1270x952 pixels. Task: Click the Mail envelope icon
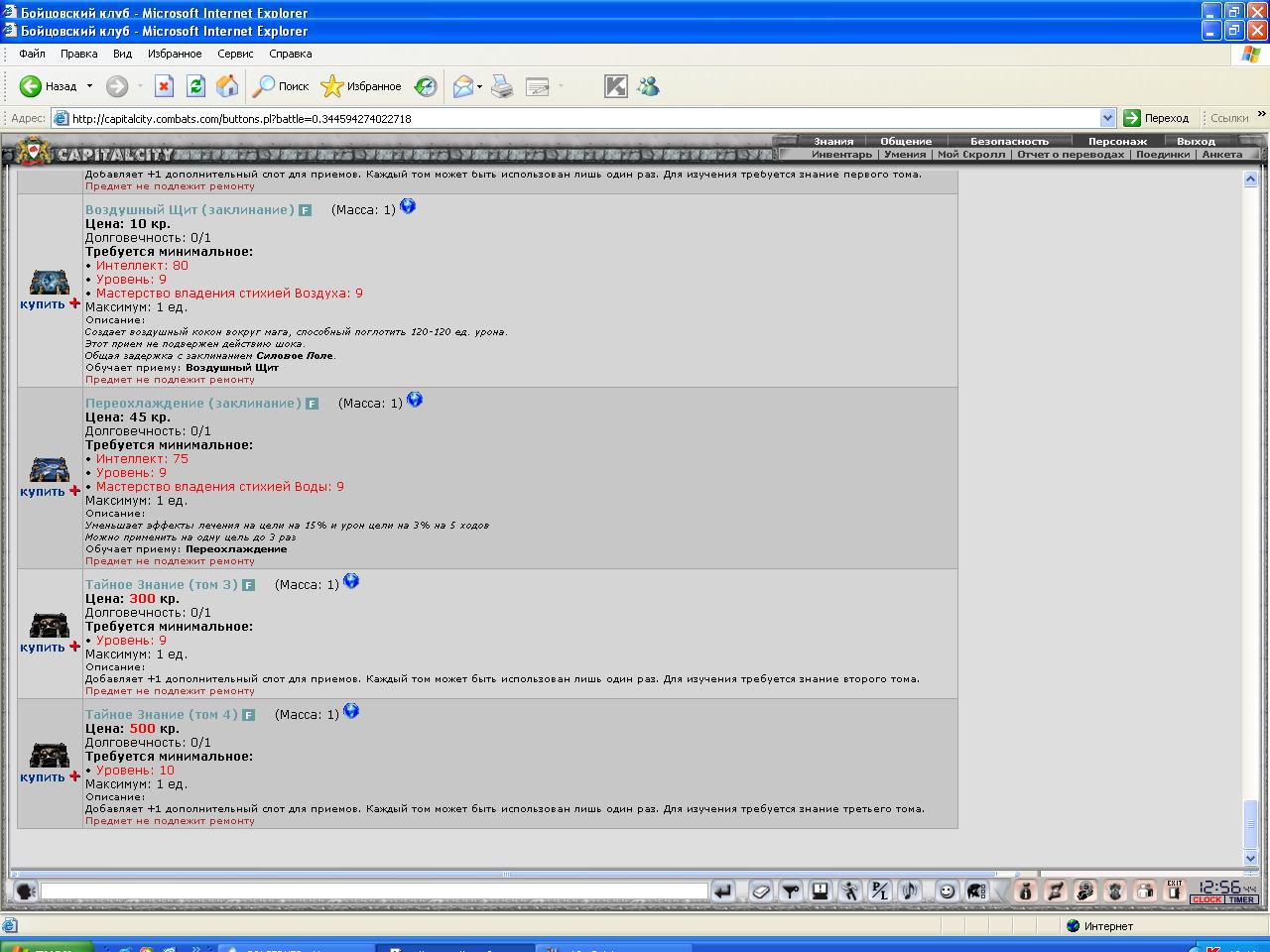tap(463, 86)
